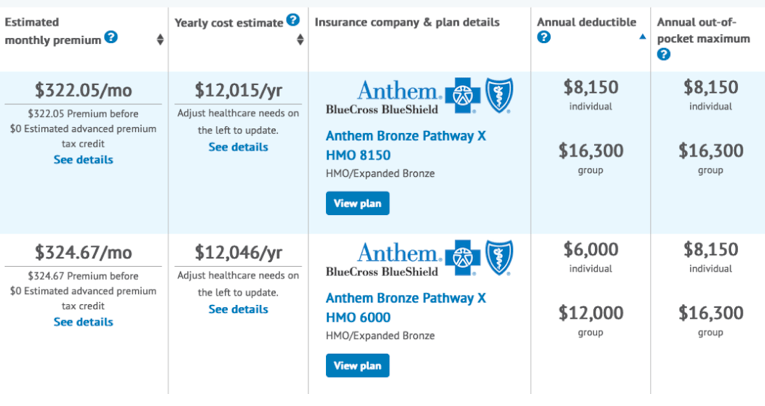Image resolution: width=765 pixels, height=406 pixels.
Task: See details under $322.05 premium
Action: coord(83,159)
